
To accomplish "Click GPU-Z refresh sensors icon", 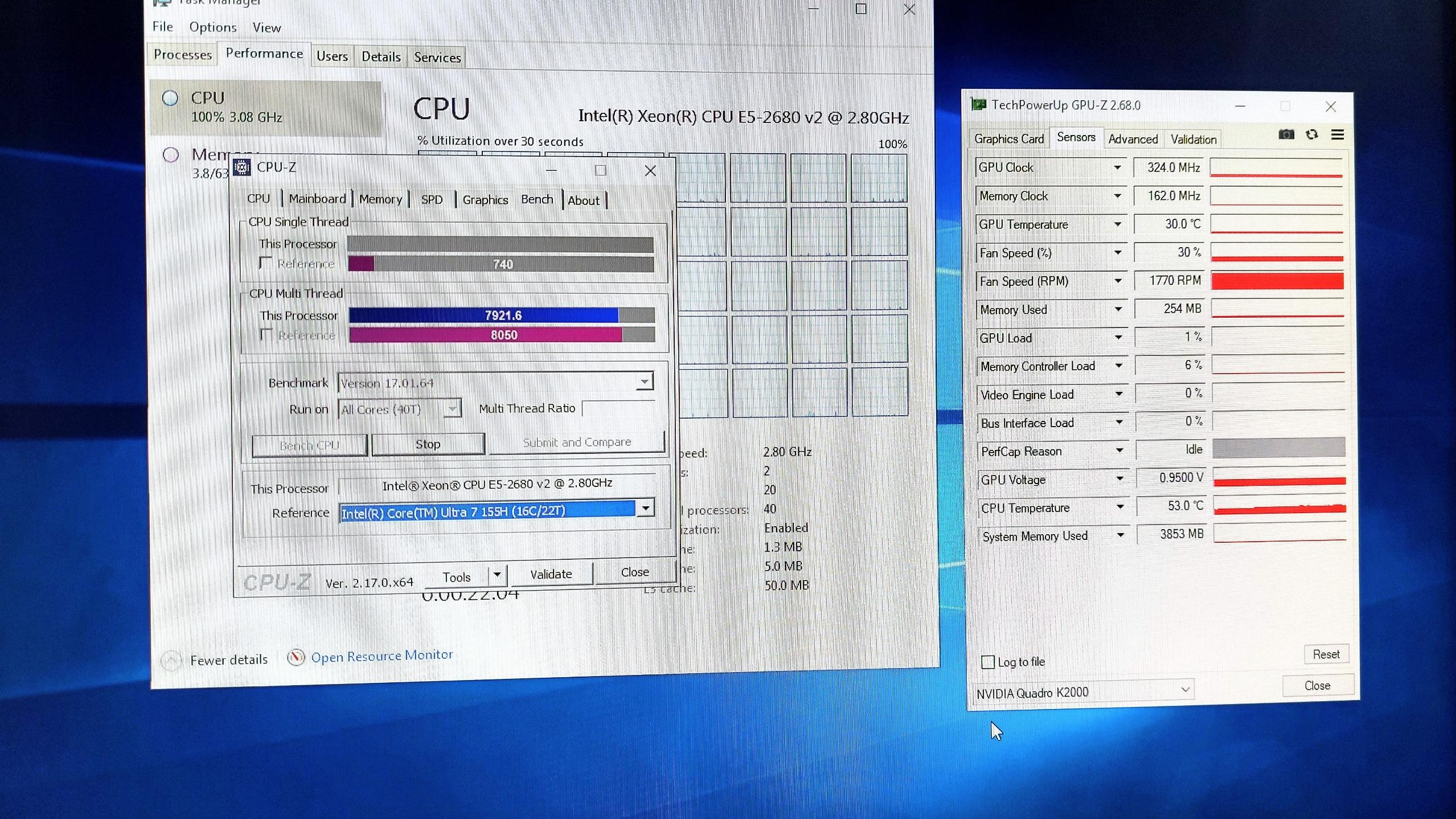I will click(1312, 134).
